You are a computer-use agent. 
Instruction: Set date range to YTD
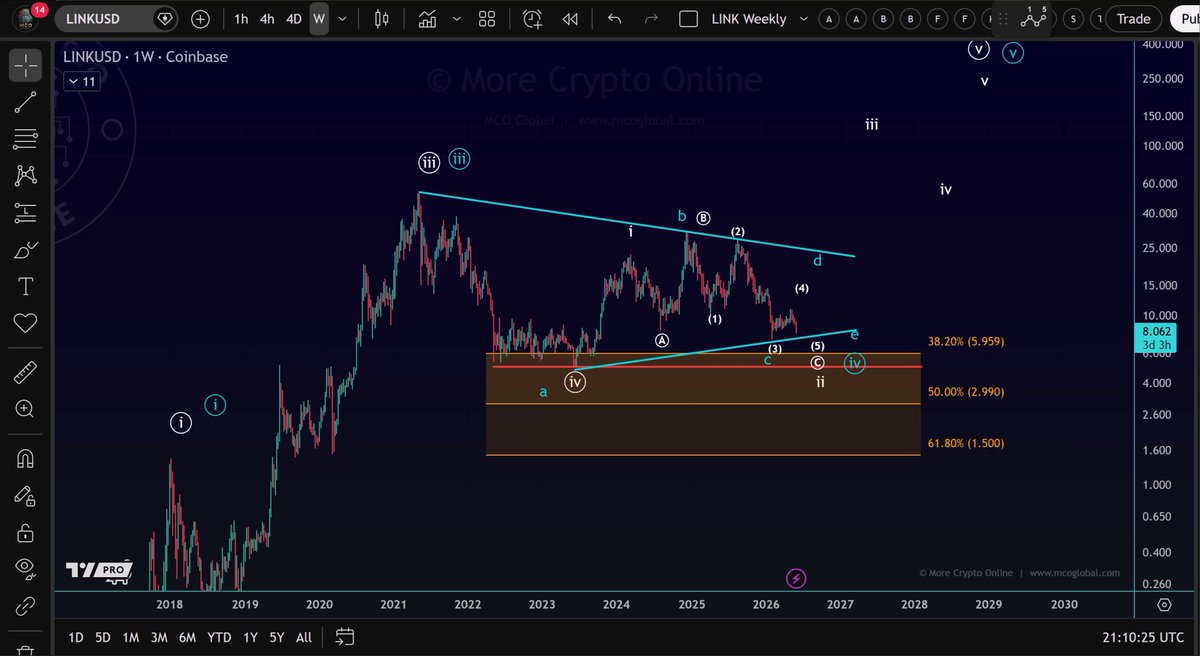click(219, 637)
